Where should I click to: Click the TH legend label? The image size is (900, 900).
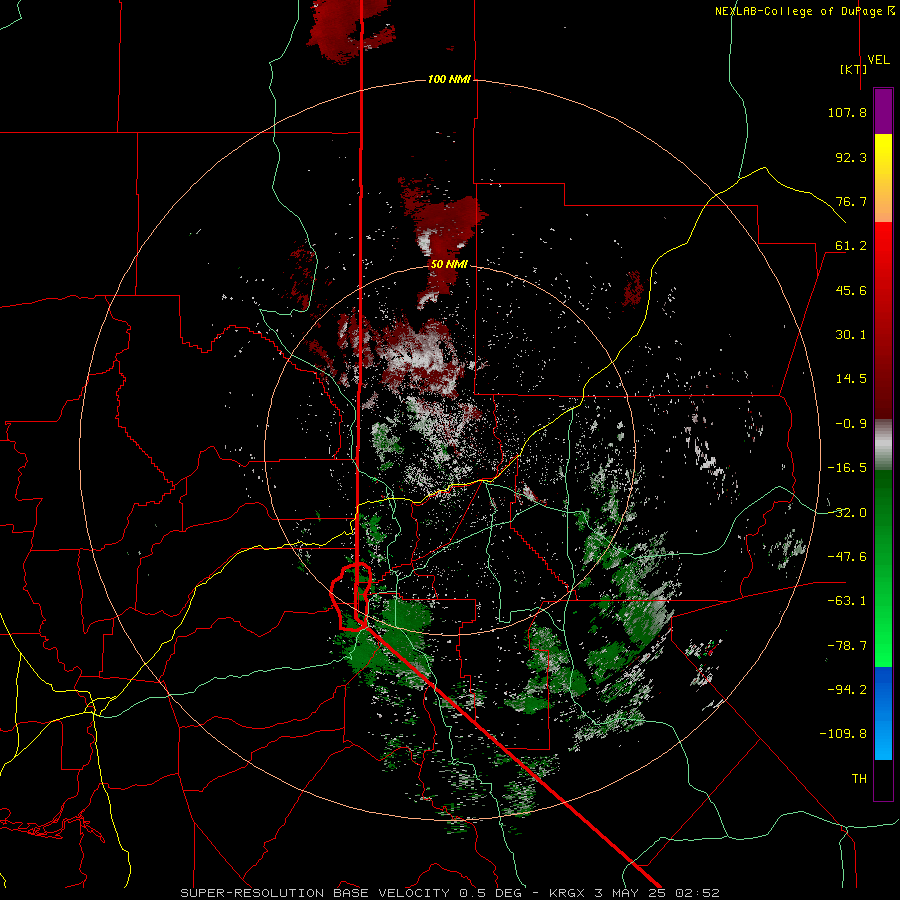(859, 778)
